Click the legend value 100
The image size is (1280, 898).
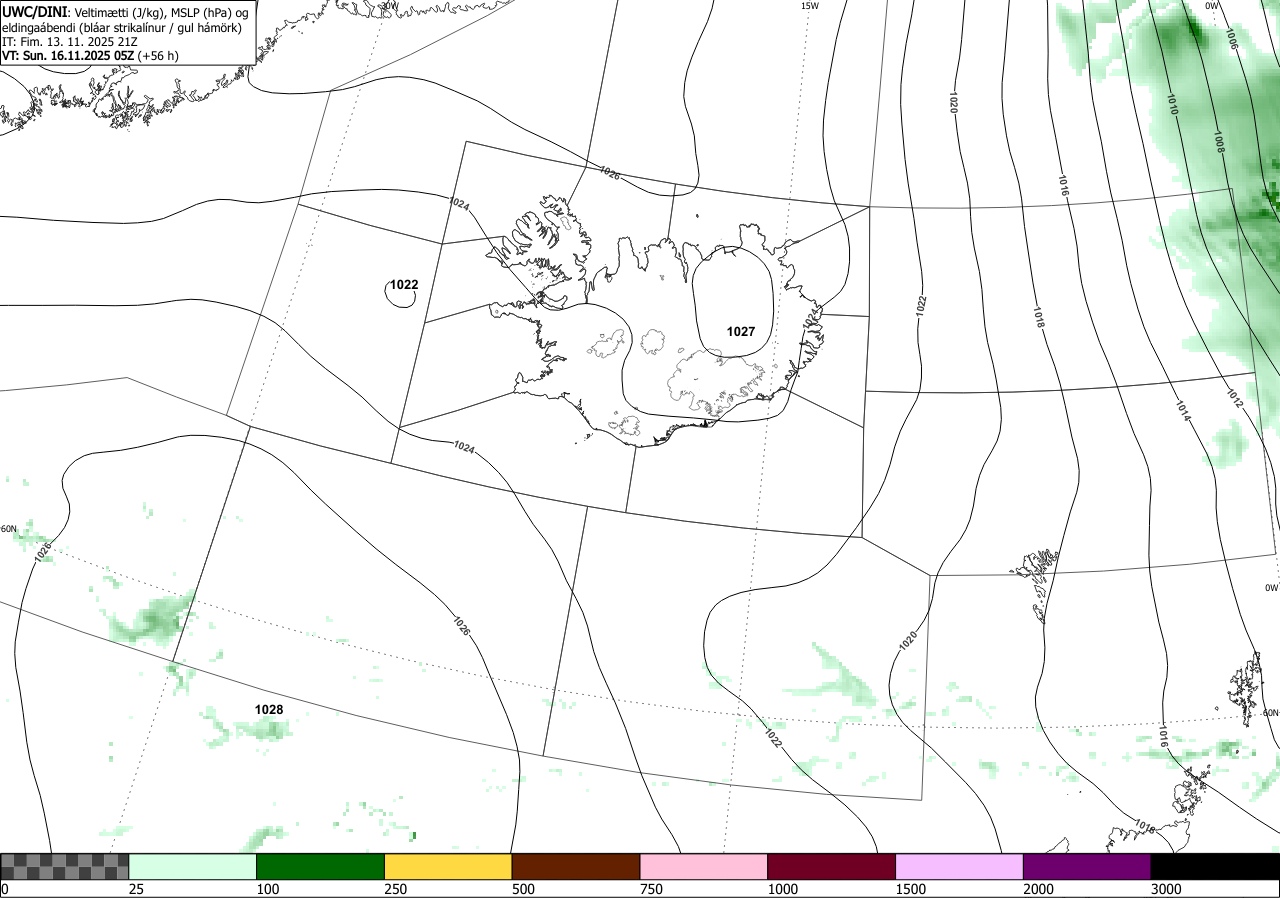click(x=267, y=889)
